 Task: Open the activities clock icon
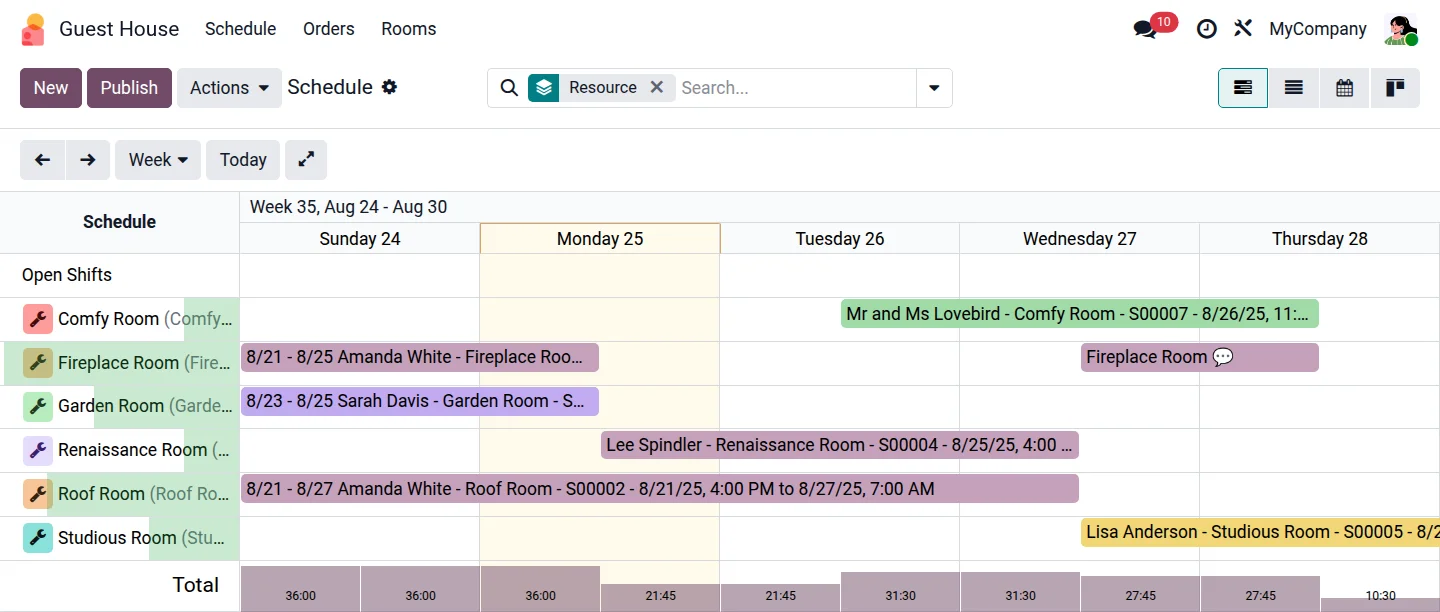(x=1207, y=29)
